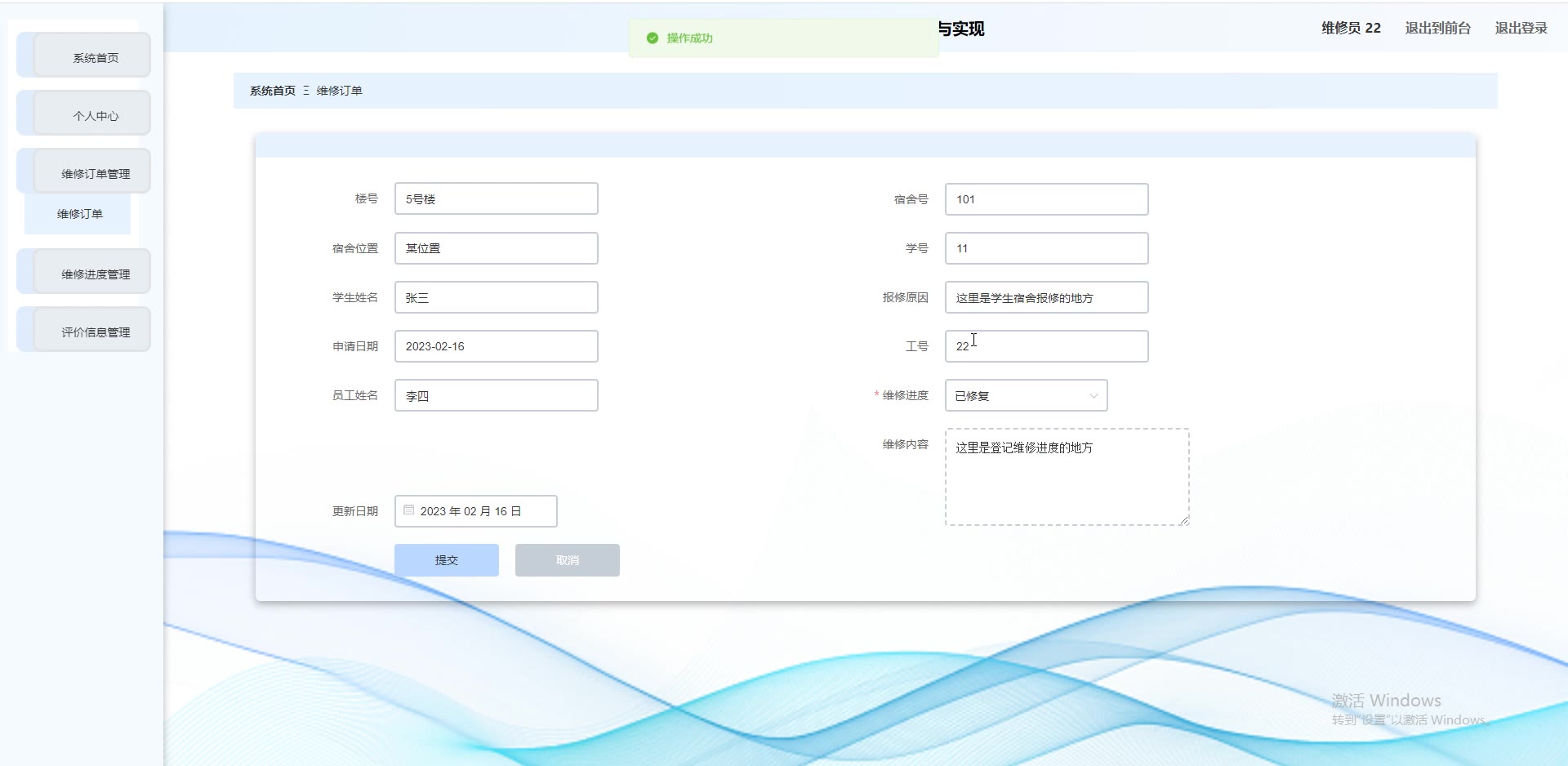The image size is (1568, 766).
Task: Click the 申请日期 input field
Action: 497,346
